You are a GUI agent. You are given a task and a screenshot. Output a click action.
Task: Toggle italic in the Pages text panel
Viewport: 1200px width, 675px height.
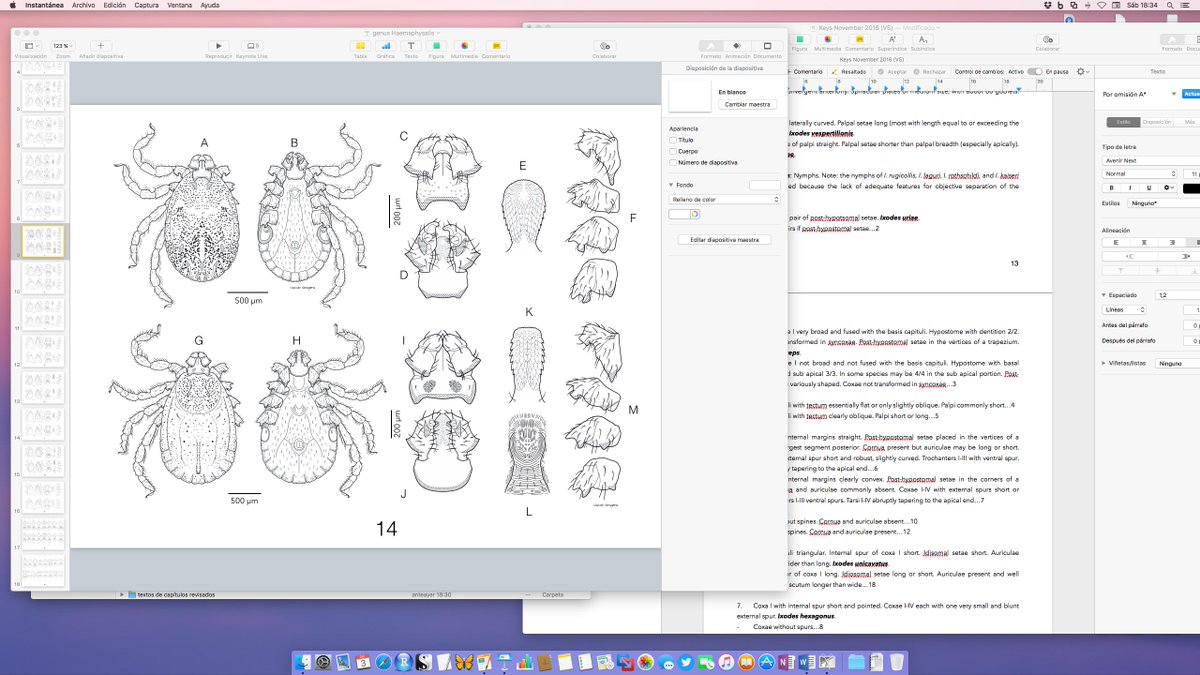(1130, 187)
